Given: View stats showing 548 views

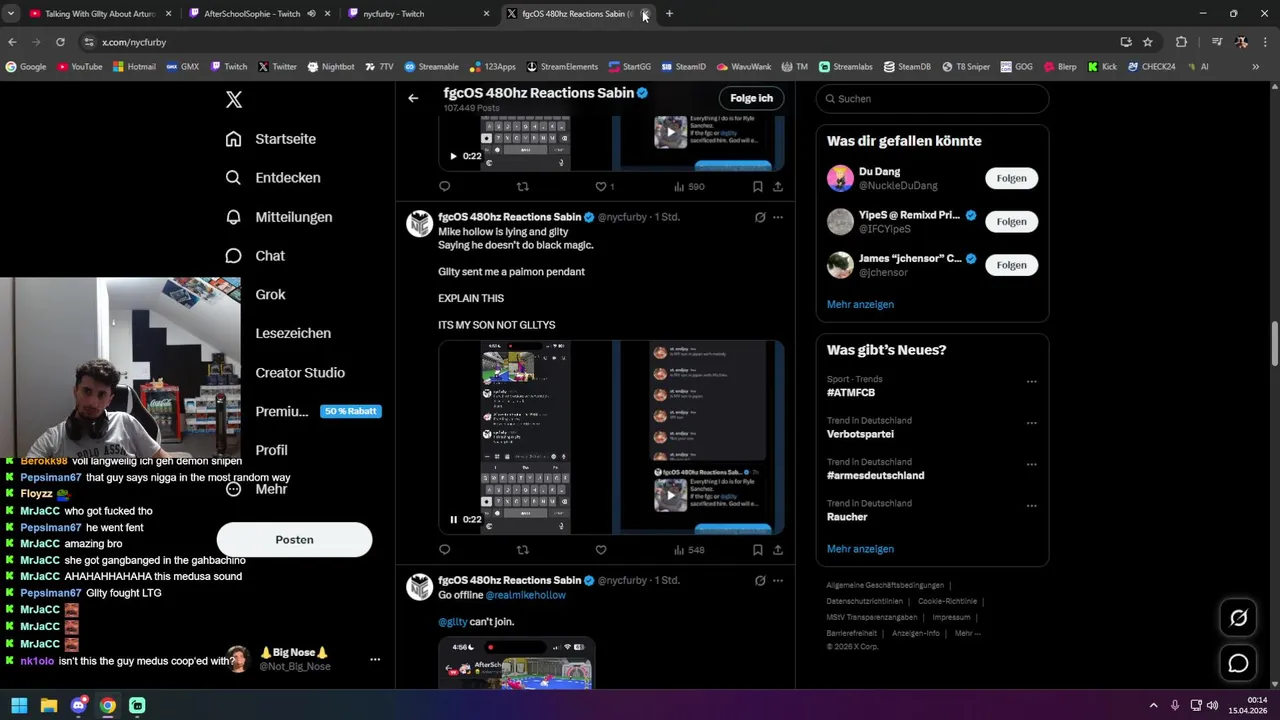Looking at the screenshot, I should (689, 550).
